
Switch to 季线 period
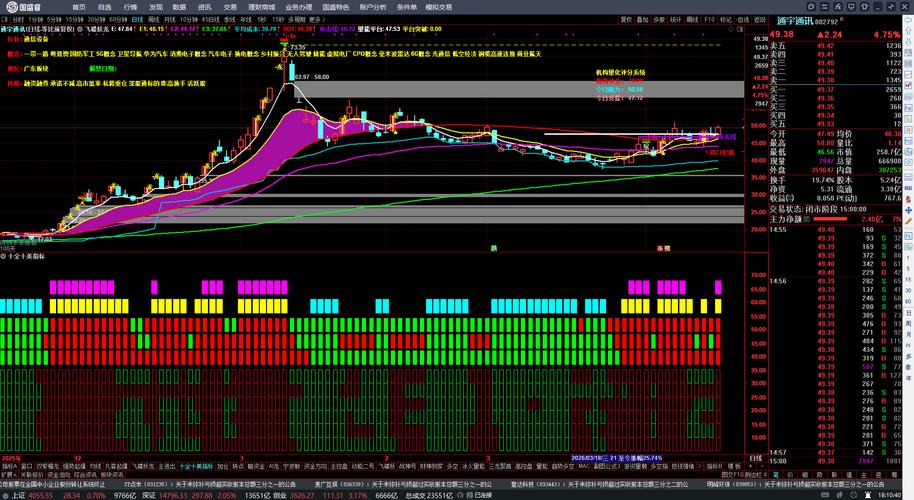(230, 19)
